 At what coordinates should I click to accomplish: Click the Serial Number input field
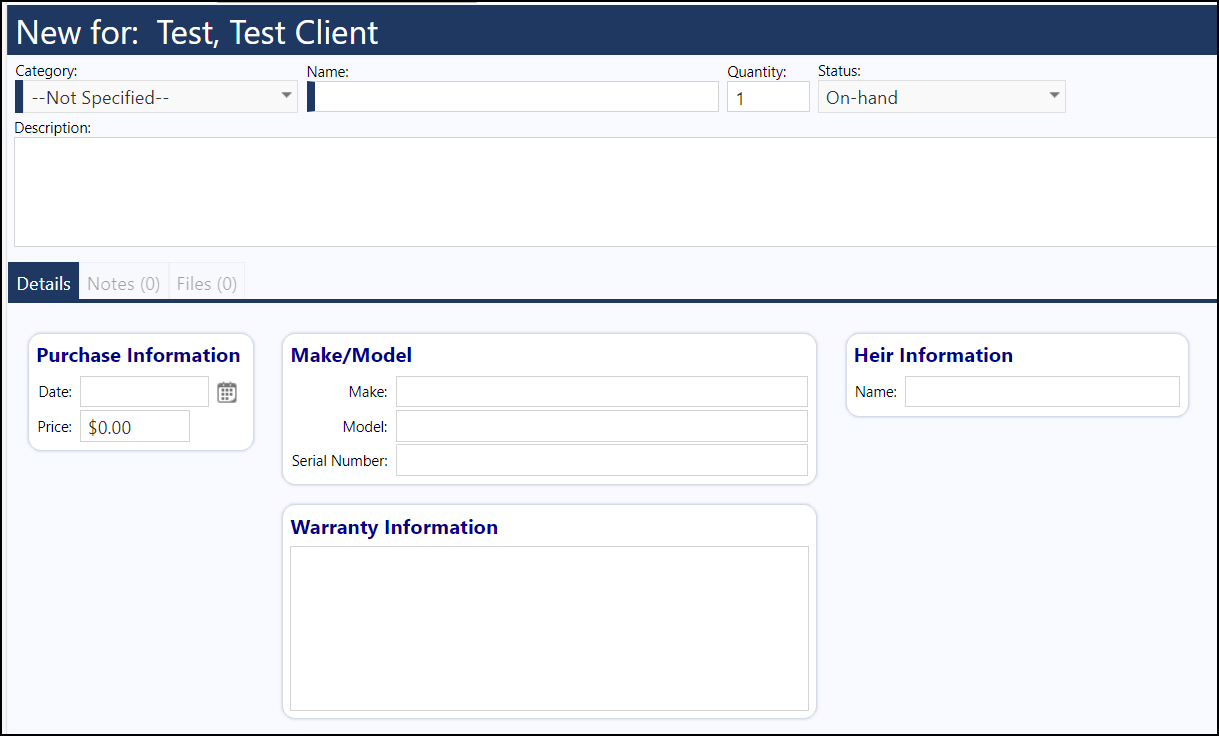602,461
